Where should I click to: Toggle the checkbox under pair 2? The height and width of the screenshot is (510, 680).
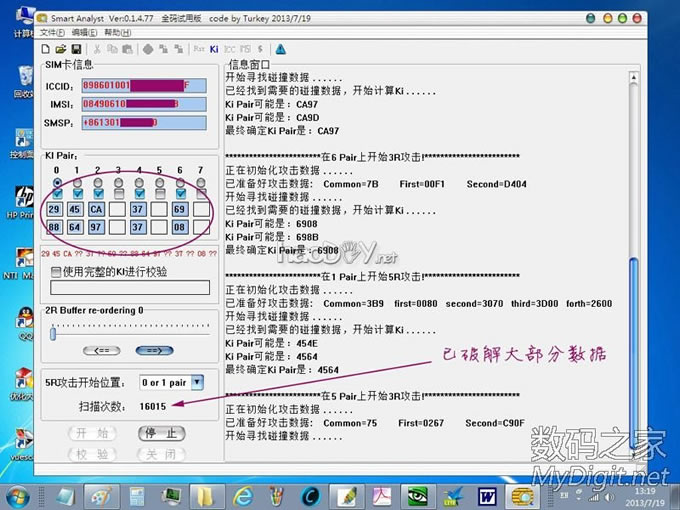pyautogui.click(x=98, y=194)
